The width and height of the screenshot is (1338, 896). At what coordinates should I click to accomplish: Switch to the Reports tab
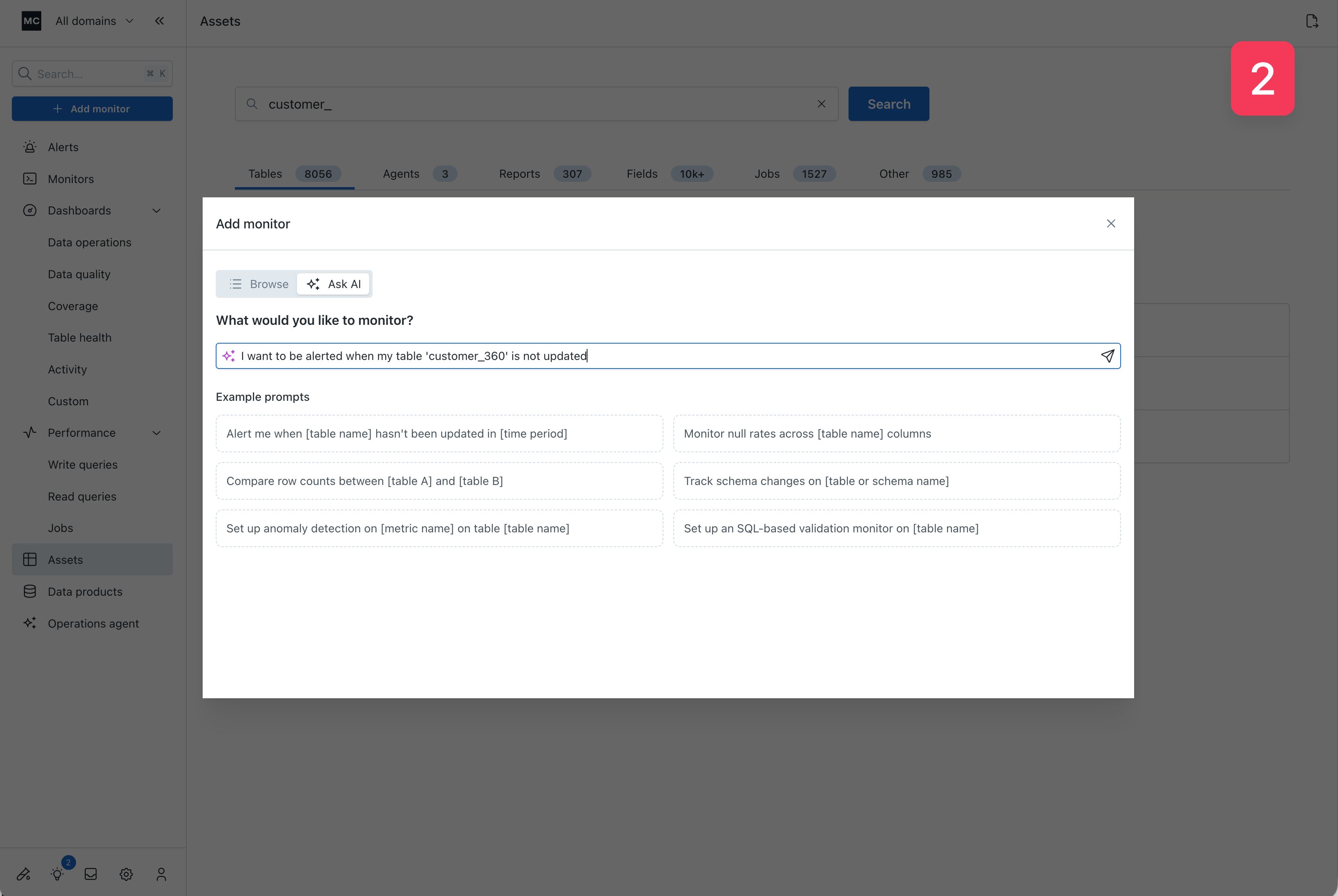[519, 174]
